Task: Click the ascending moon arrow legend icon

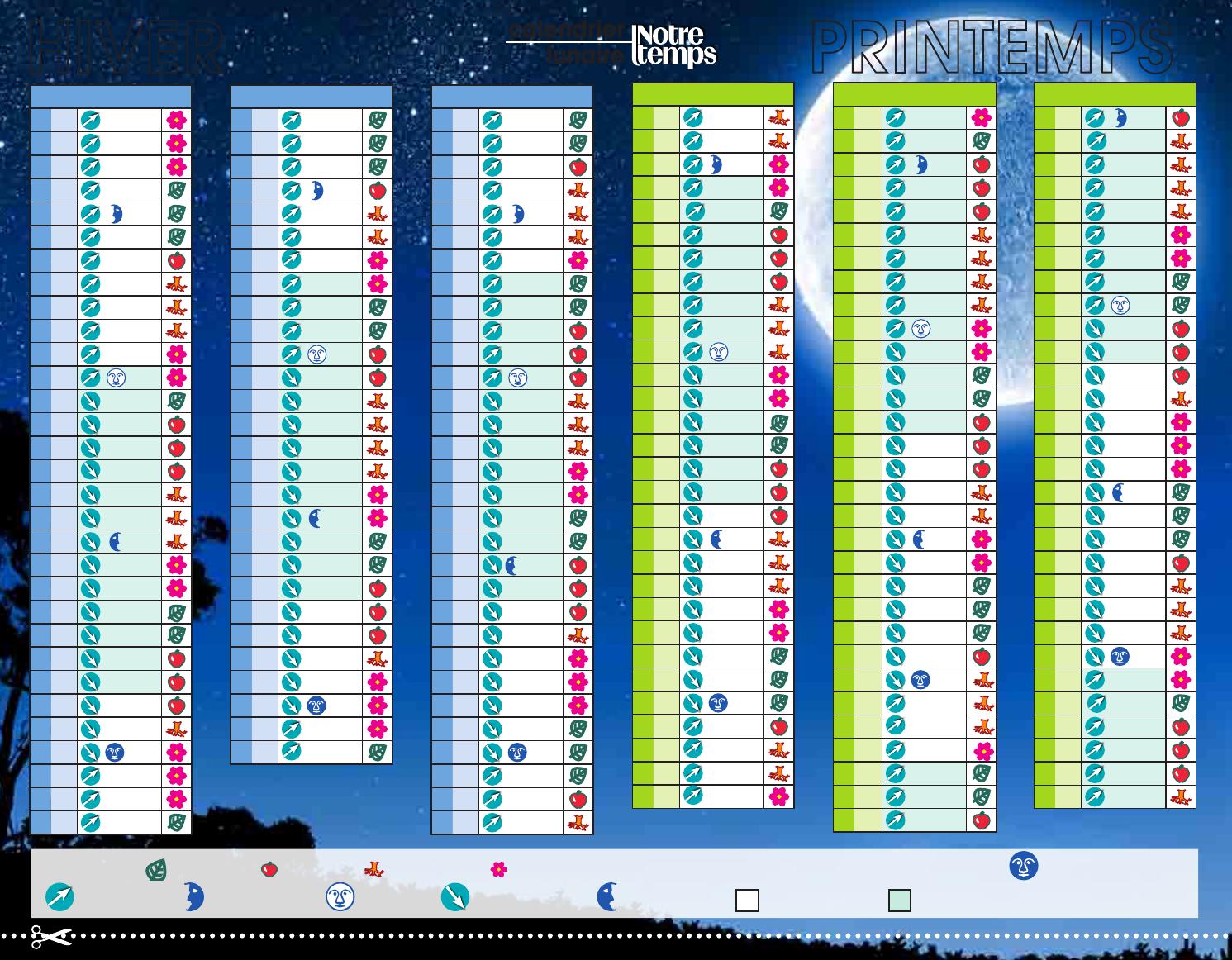Action: 59,897
